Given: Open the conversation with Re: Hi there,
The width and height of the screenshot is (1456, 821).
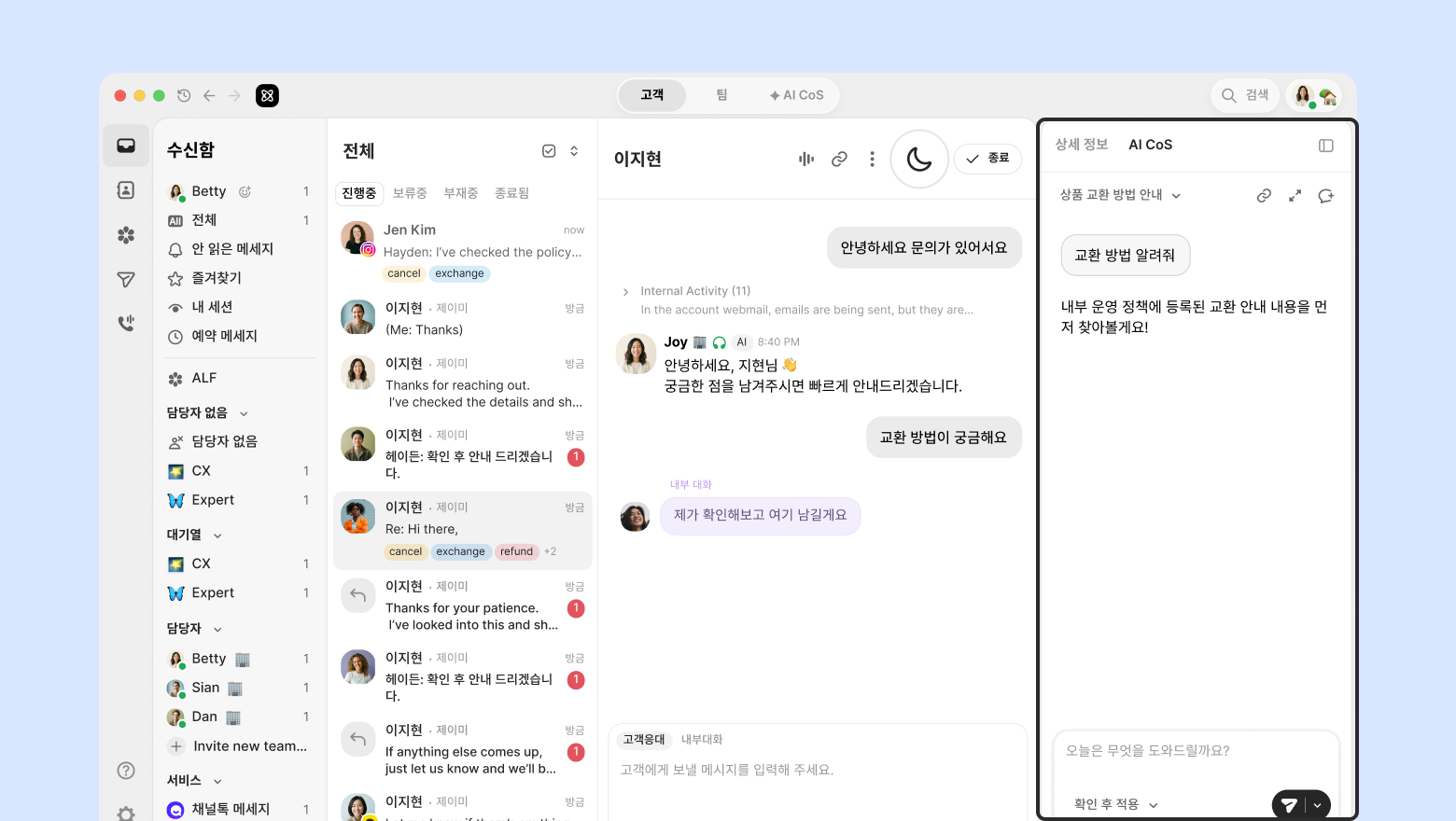Looking at the screenshot, I should (463, 530).
